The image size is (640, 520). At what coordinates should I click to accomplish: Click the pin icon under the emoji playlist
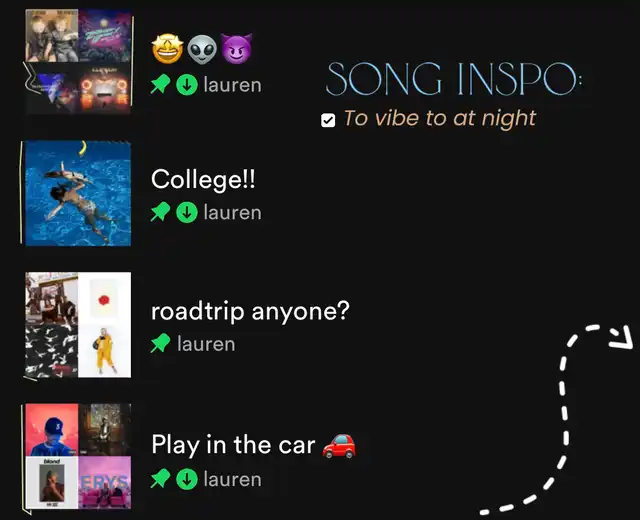click(160, 84)
